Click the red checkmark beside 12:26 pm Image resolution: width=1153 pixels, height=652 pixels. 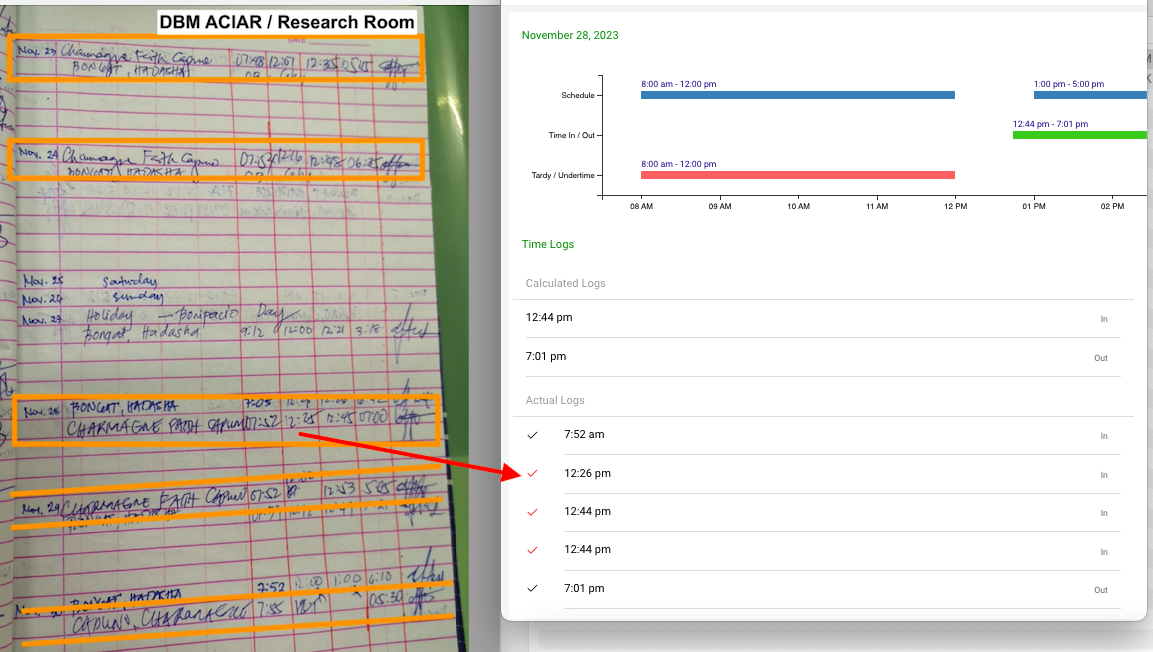pos(532,474)
